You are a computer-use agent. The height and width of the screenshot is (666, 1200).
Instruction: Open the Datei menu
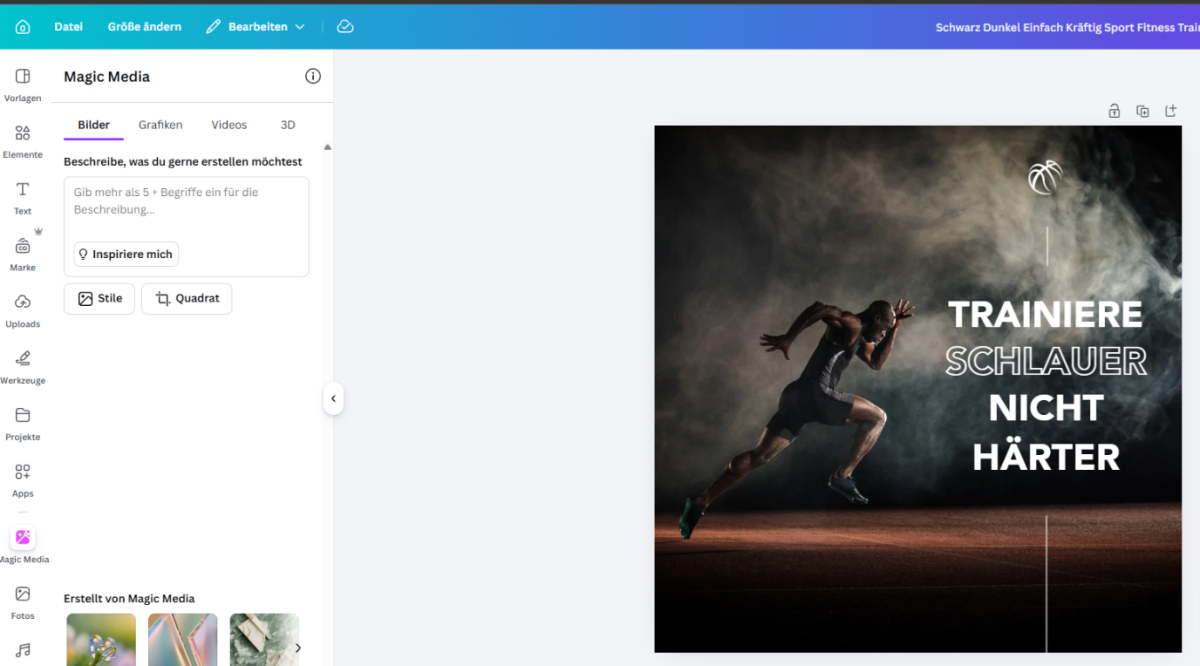68,27
